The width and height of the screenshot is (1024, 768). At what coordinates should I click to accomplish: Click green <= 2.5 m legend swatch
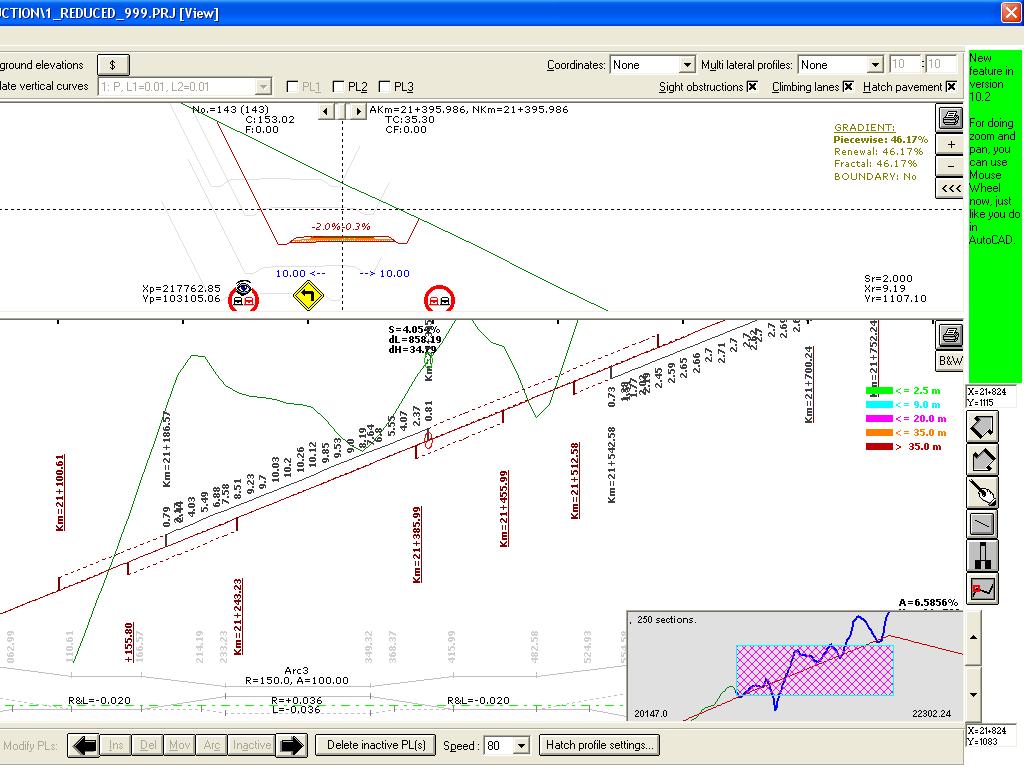tap(879, 391)
